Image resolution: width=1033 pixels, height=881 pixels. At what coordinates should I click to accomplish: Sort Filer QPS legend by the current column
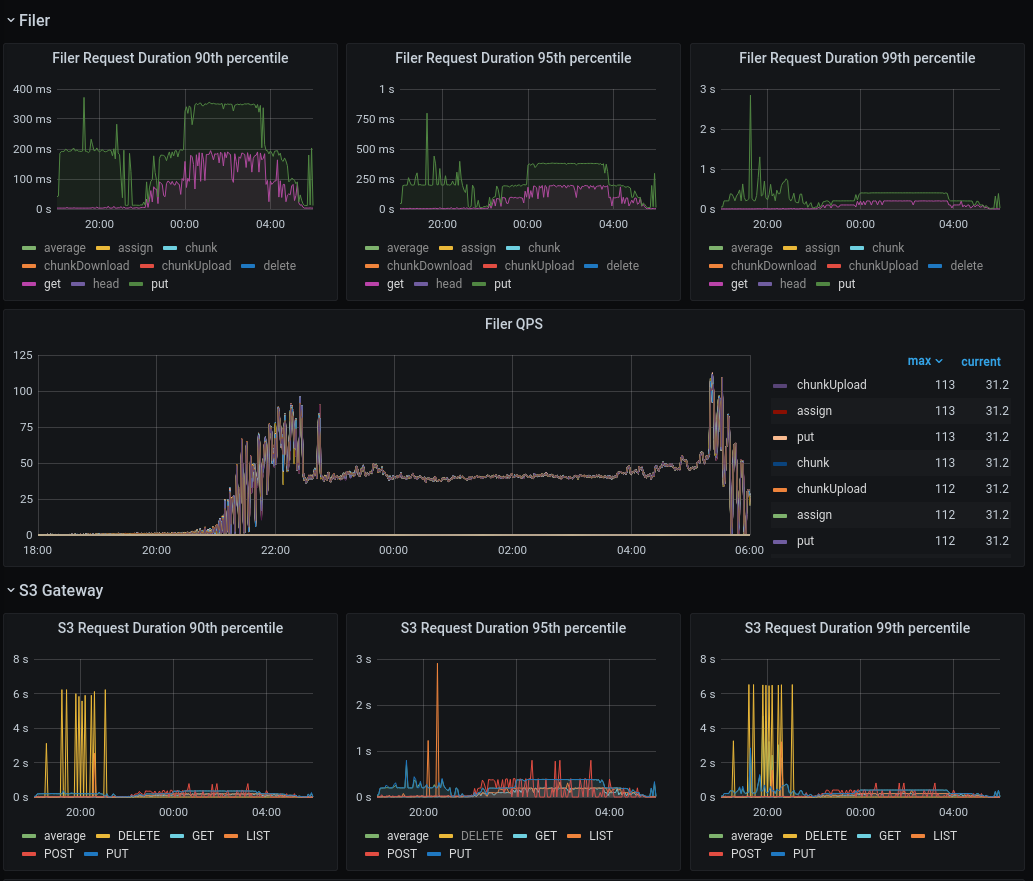(x=980, y=361)
